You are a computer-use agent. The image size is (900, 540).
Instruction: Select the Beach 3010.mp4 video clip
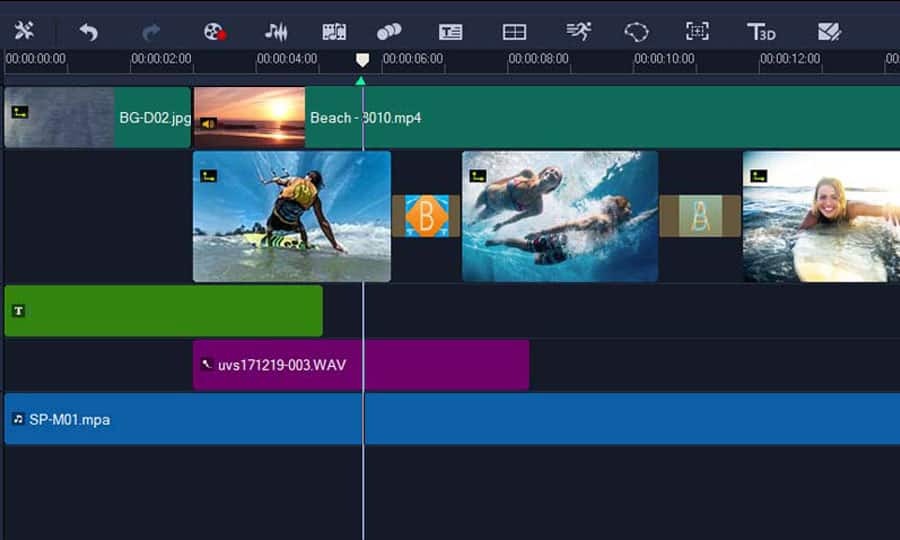click(546, 118)
